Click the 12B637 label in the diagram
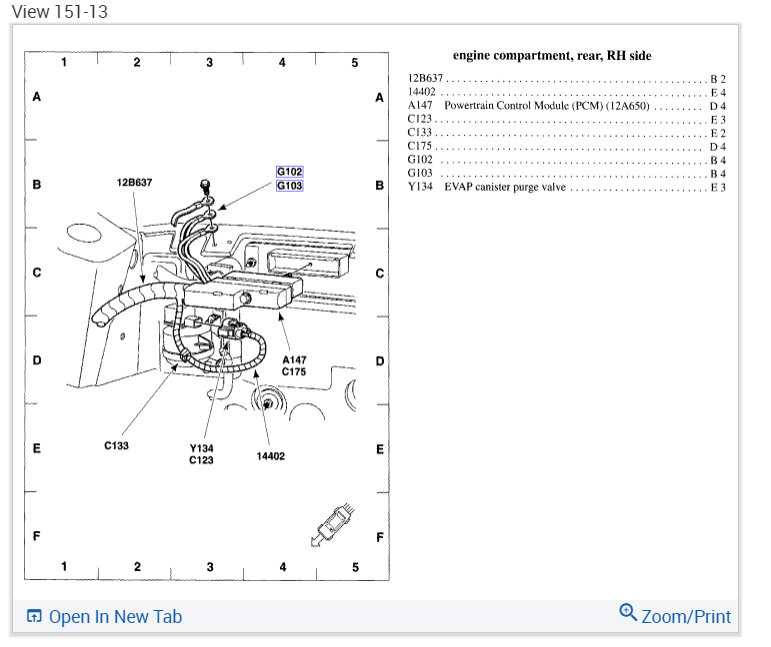Screen dimensions: 771x647 [134, 182]
